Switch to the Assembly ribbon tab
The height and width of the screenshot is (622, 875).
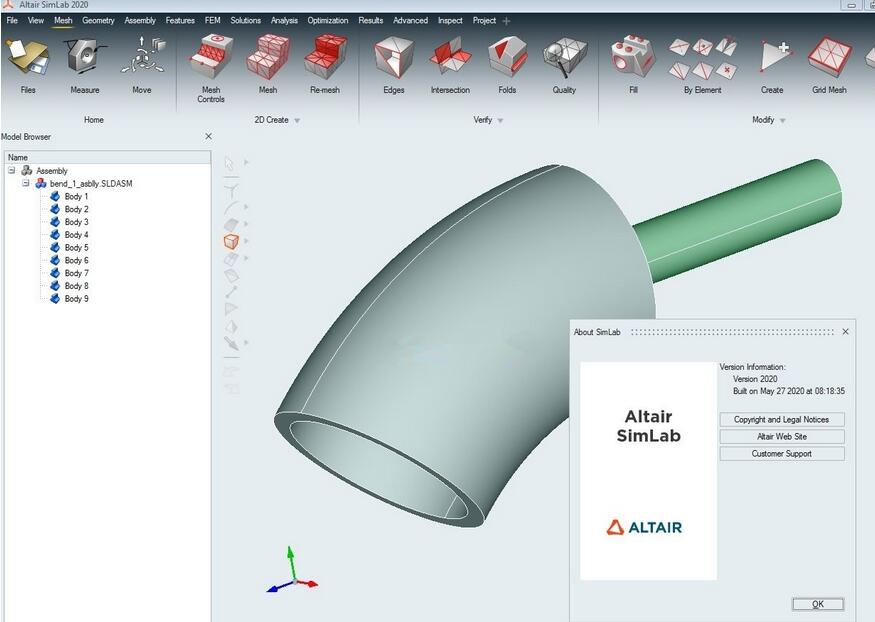pos(140,21)
